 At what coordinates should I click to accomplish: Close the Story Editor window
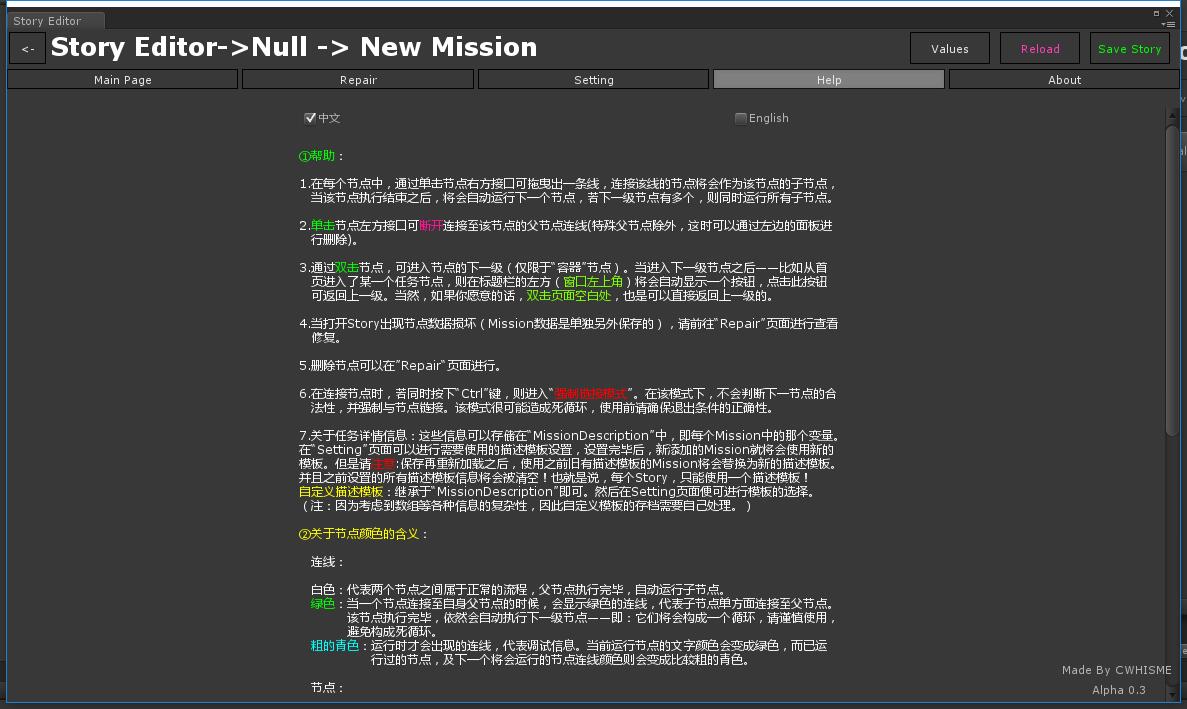point(1169,13)
